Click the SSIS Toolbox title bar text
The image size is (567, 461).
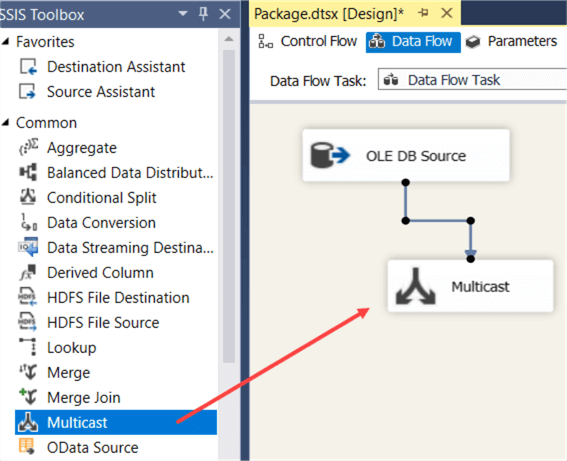click(x=42, y=14)
